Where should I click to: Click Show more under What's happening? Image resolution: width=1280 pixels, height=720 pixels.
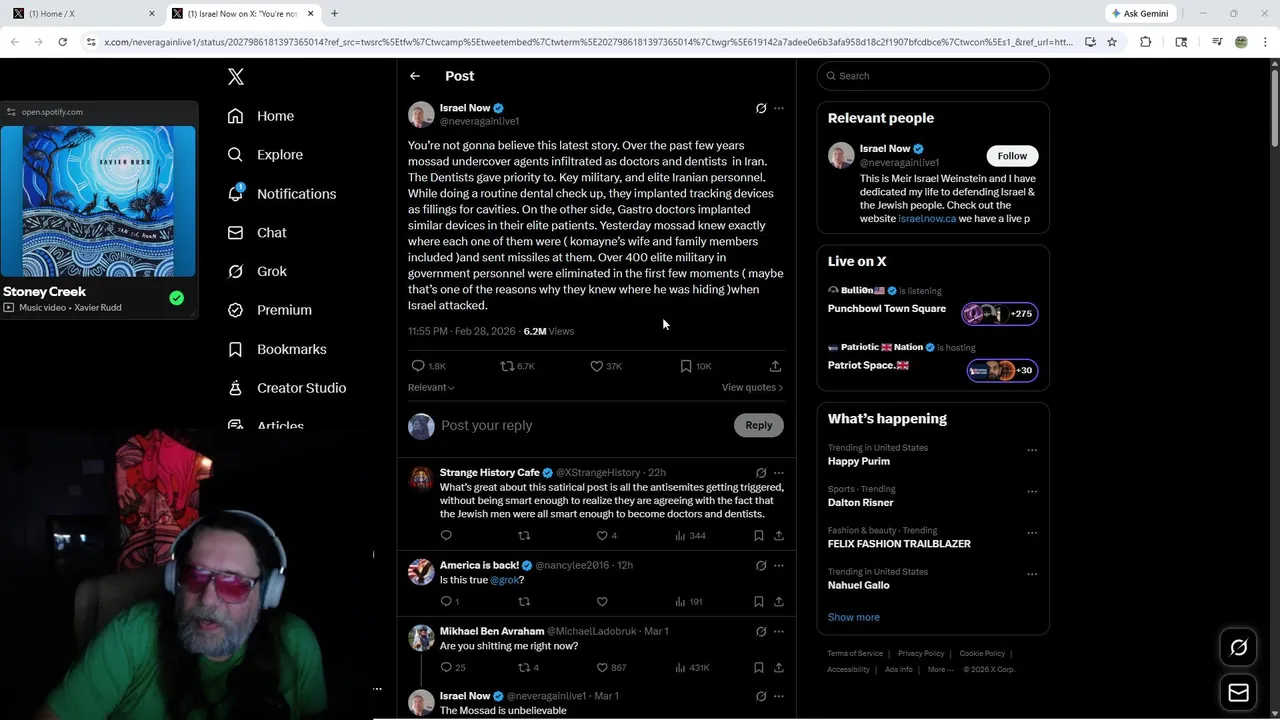tap(853, 618)
